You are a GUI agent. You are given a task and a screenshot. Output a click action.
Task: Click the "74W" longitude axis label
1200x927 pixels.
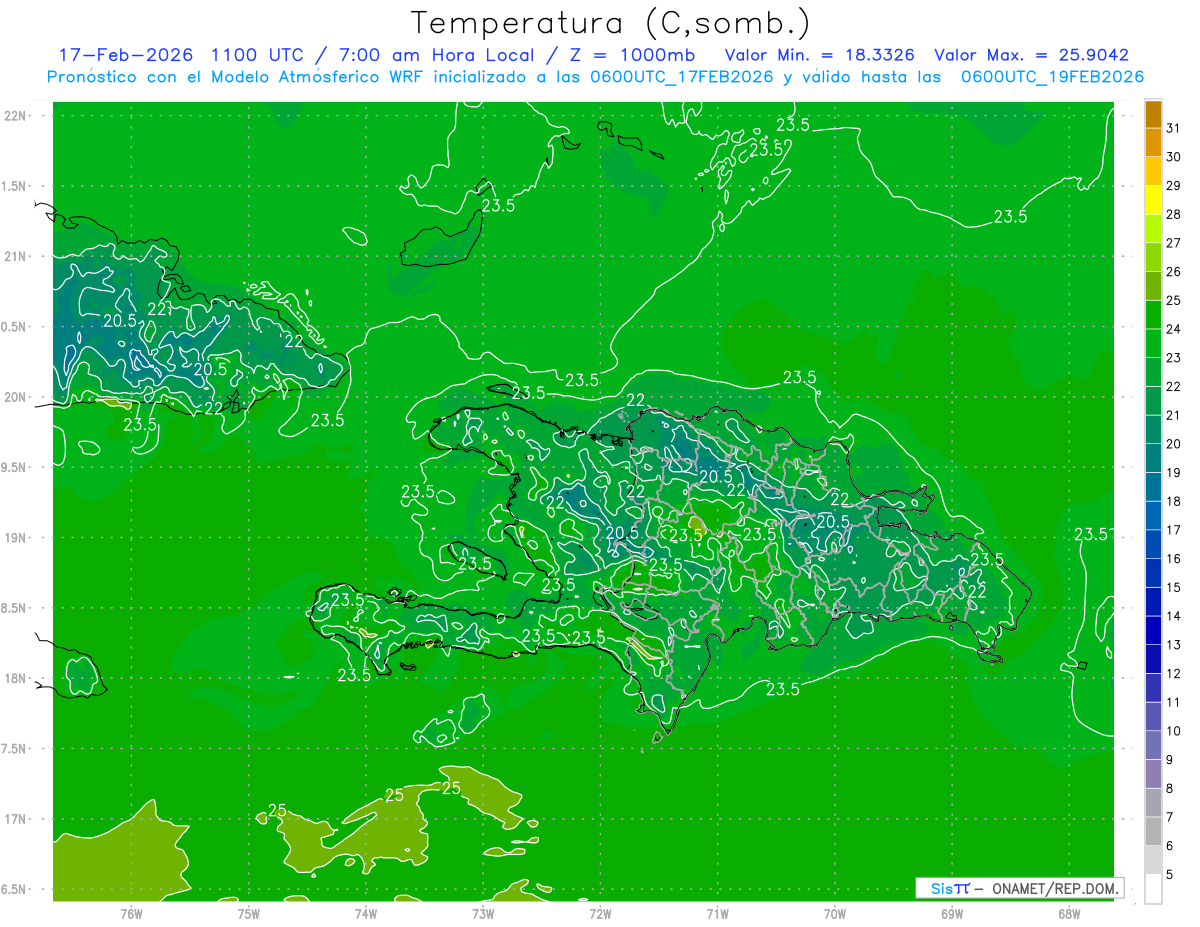coord(365,914)
